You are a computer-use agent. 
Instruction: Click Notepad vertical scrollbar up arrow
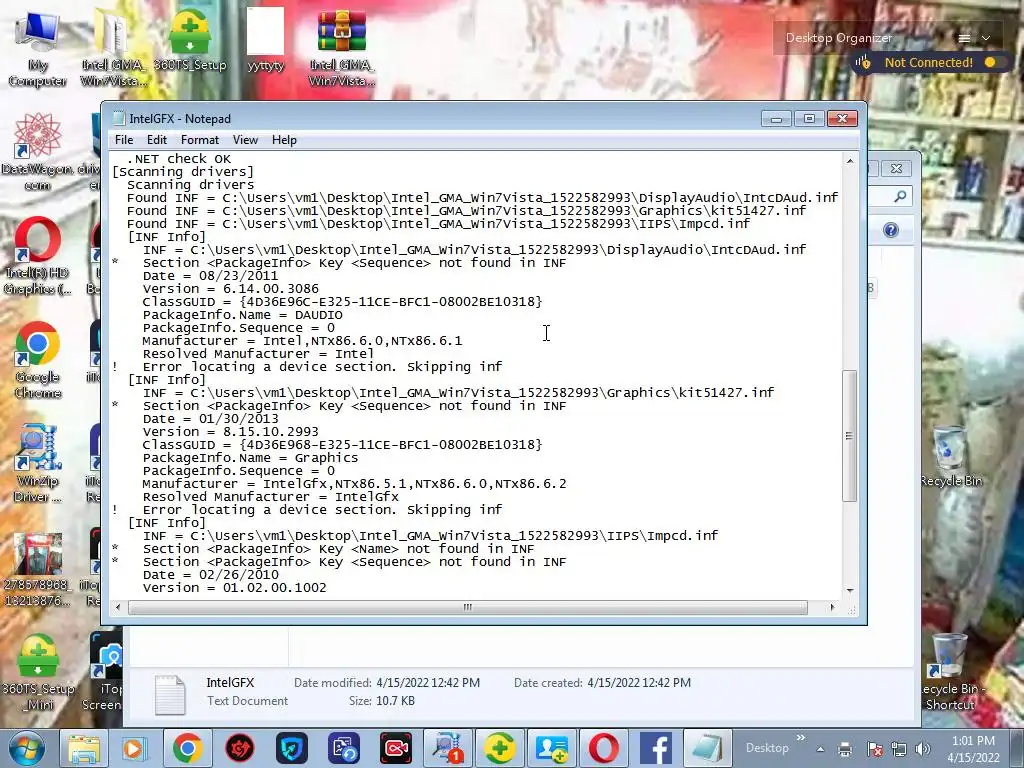coord(850,161)
